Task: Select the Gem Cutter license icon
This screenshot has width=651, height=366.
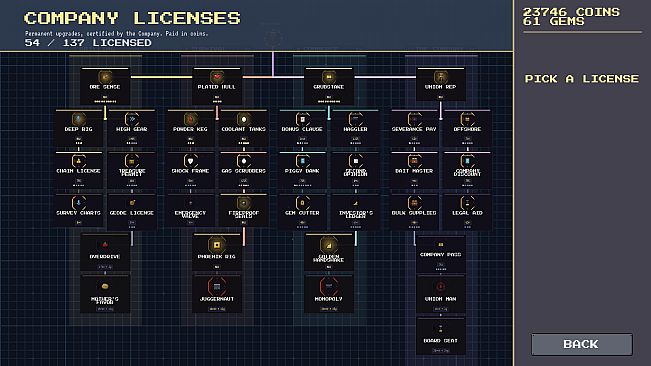Action: click(302, 203)
